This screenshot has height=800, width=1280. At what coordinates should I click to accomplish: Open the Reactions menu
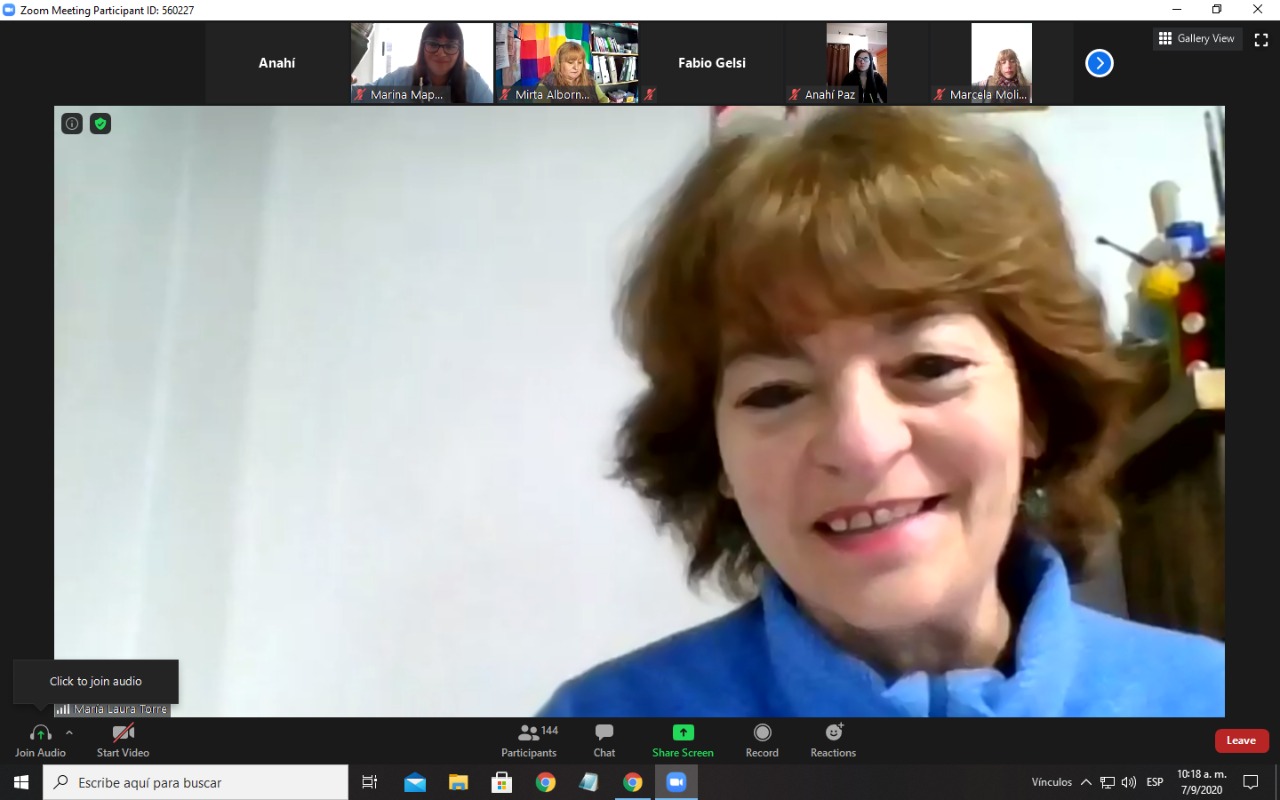833,740
